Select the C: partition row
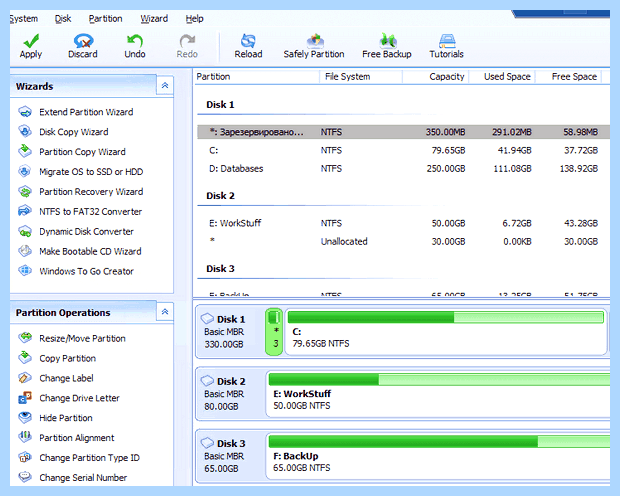620x496 pixels. point(403,150)
